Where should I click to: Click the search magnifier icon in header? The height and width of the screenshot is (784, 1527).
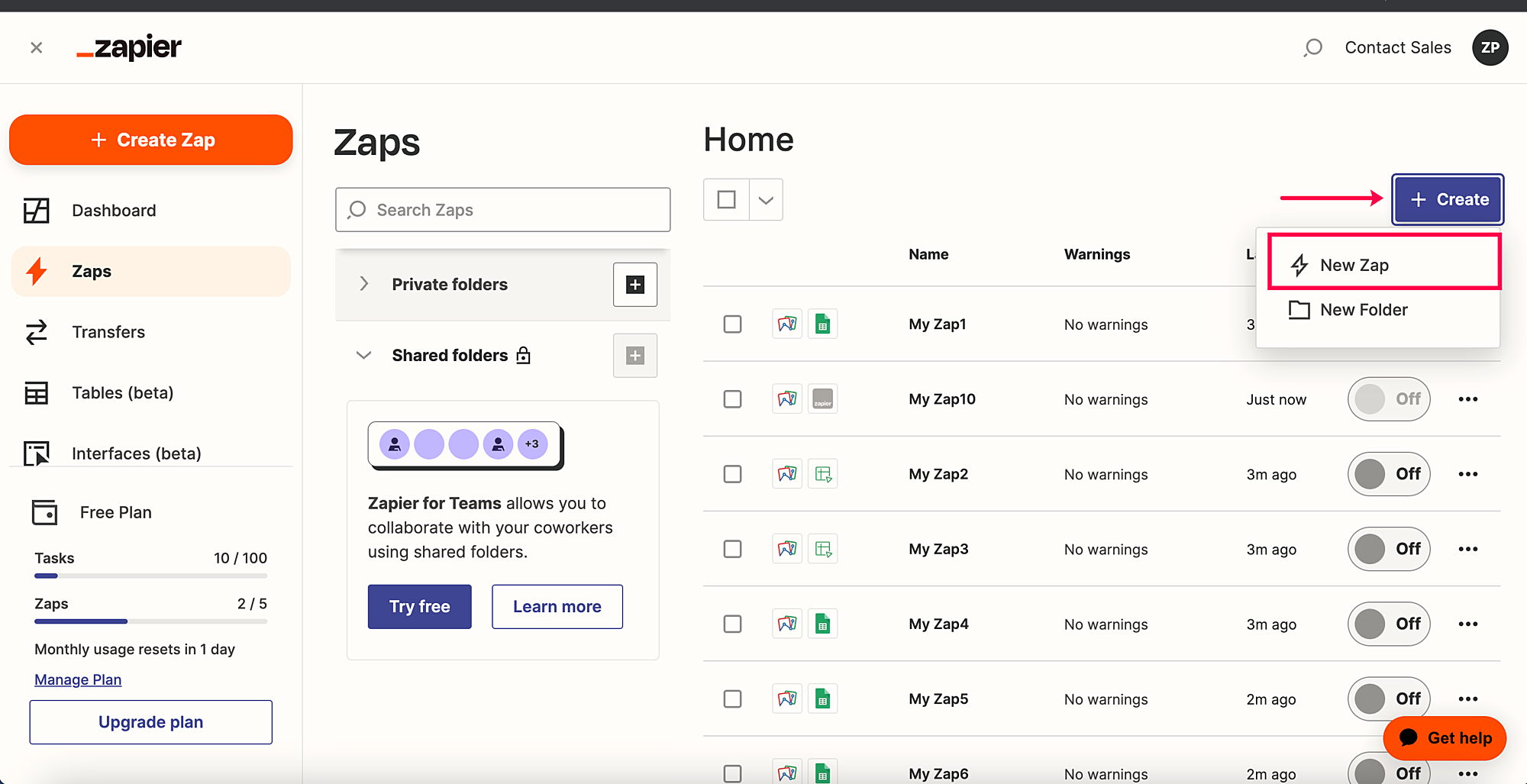click(1312, 48)
